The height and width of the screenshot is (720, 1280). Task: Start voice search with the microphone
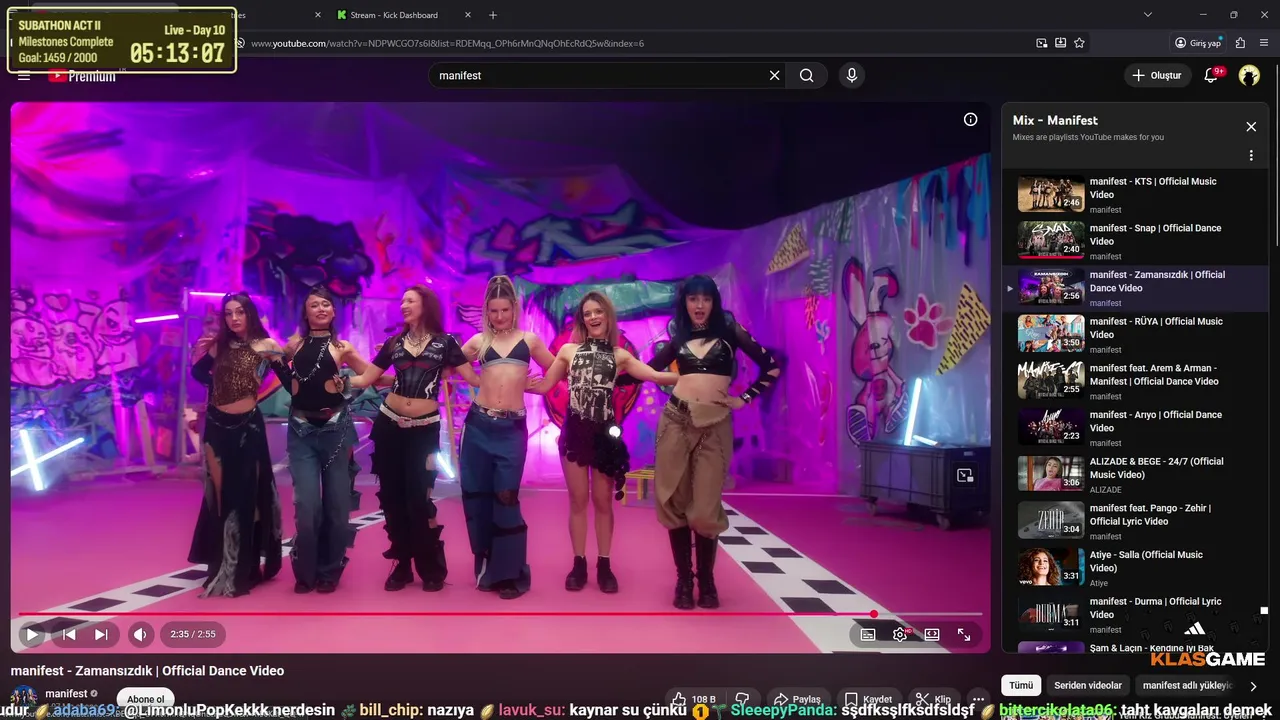coord(851,75)
